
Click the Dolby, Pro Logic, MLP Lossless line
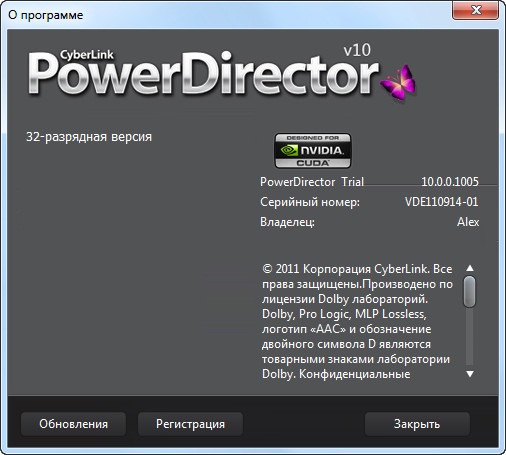pyautogui.click(x=344, y=314)
